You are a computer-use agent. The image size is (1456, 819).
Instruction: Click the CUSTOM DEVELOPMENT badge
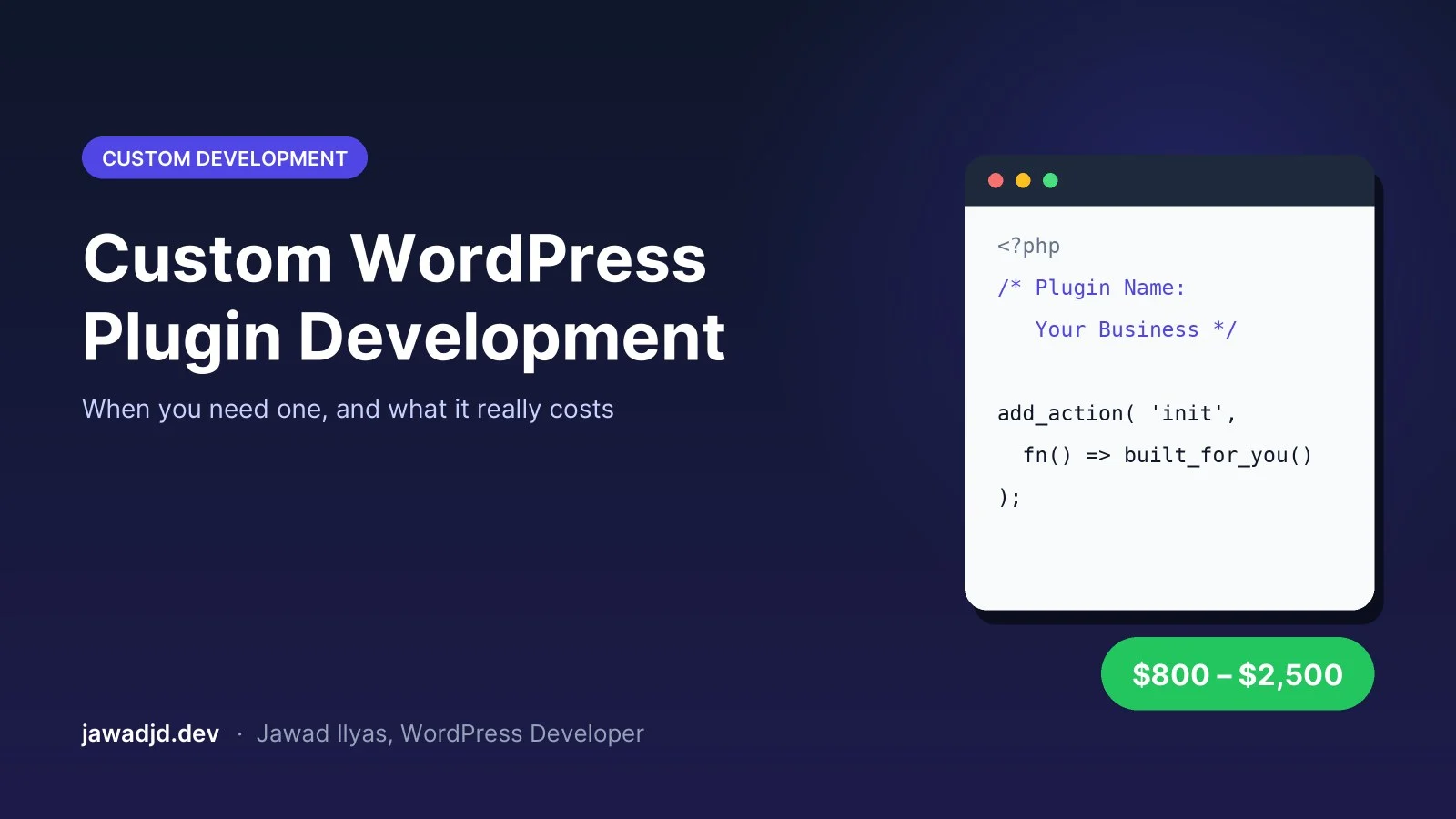(225, 158)
